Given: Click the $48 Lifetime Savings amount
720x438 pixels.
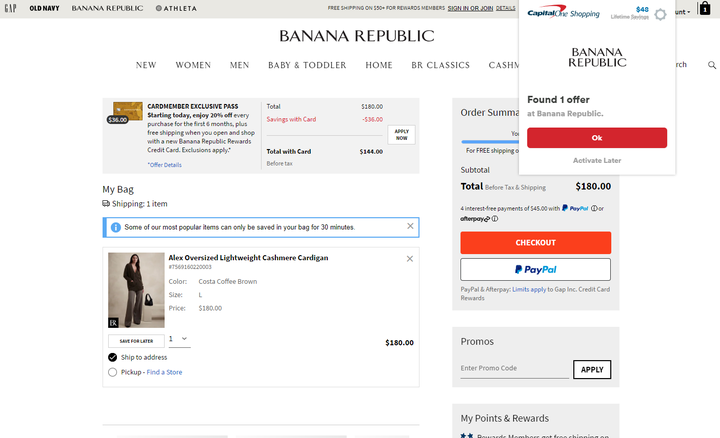Looking at the screenshot, I should [x=642, y=9].
